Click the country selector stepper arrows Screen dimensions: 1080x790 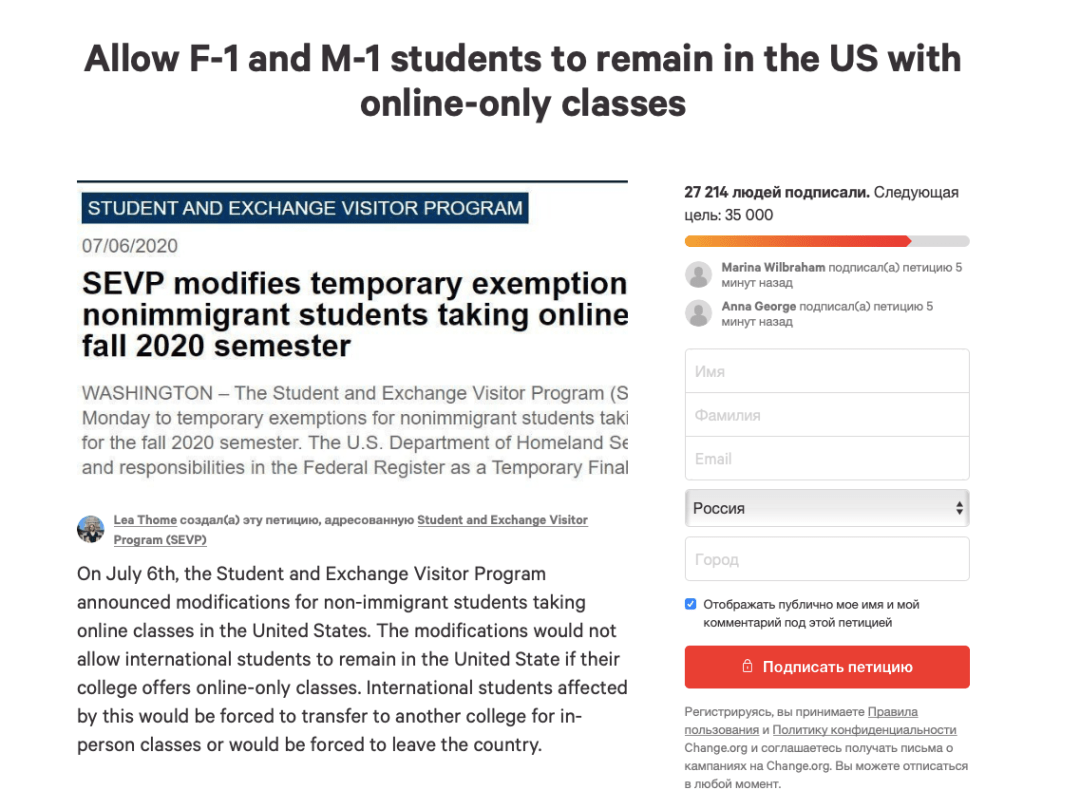pos(960,508)
